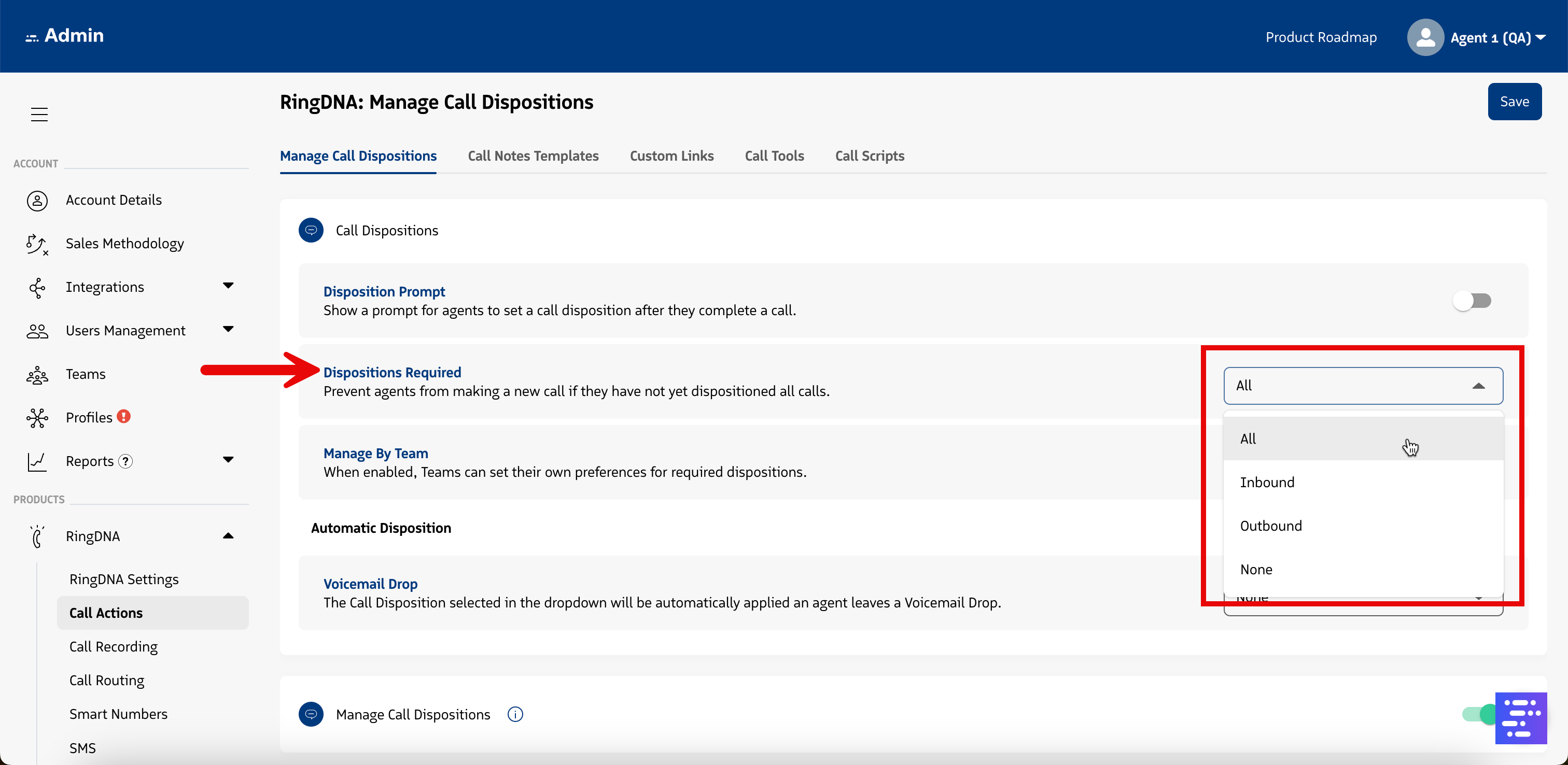Image resolution: width=1568 pixels, height=765 pixels.
Task: Click the Sales Methodology strategy icon
Action: [x=36, y=244]
